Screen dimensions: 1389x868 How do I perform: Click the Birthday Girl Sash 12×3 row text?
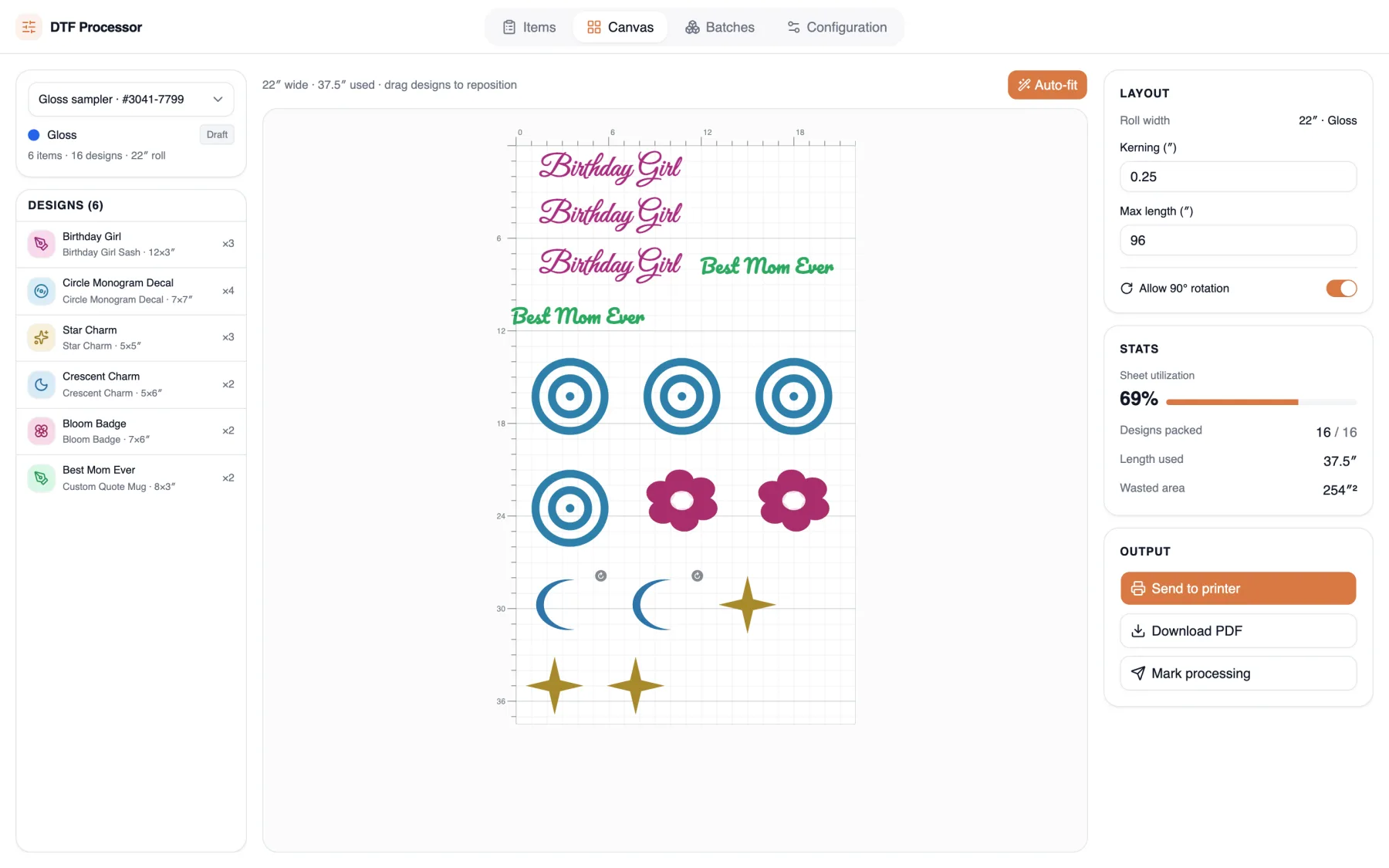tap(119, 252)
